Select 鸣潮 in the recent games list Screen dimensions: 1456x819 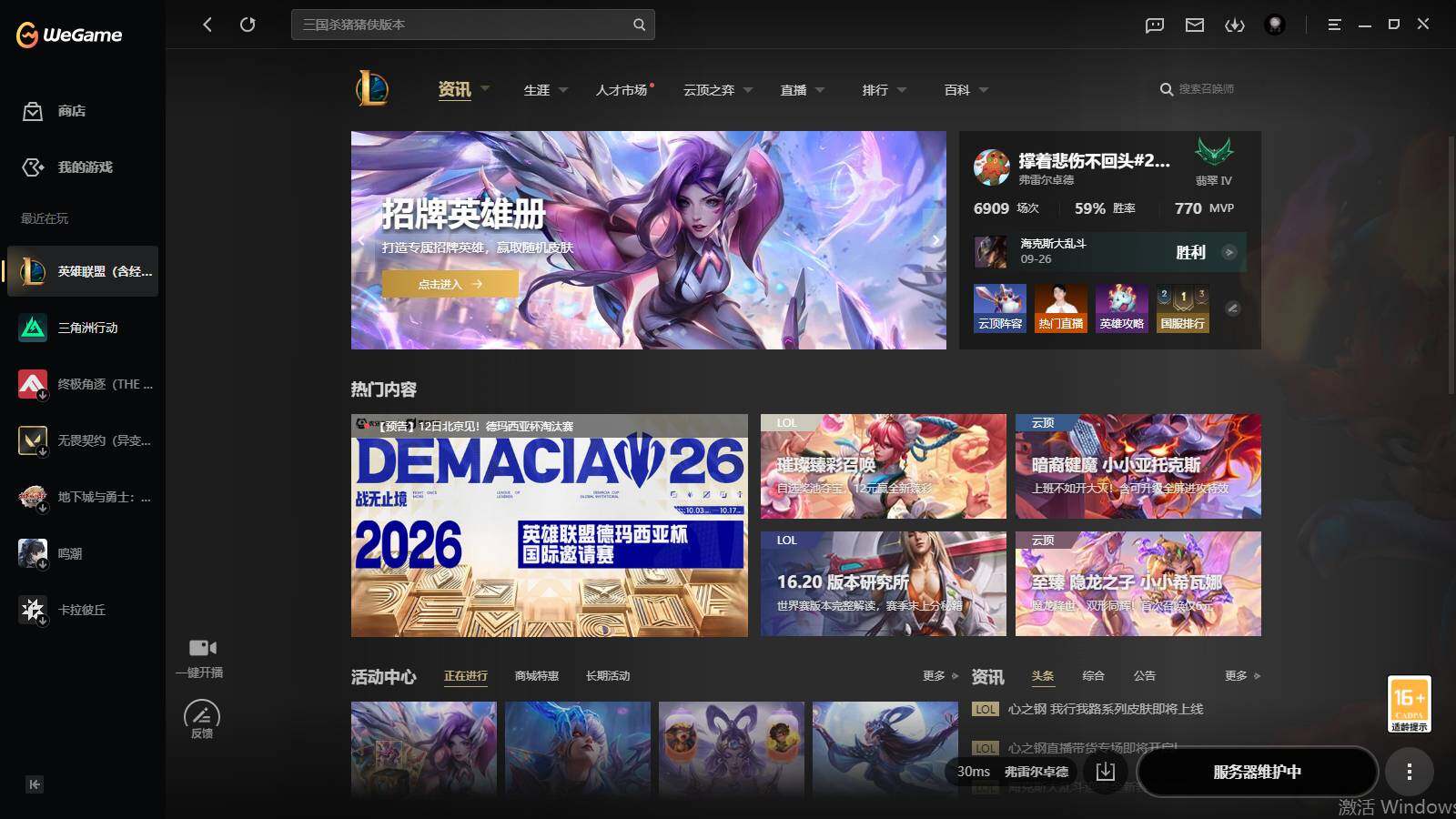[83, 553]
